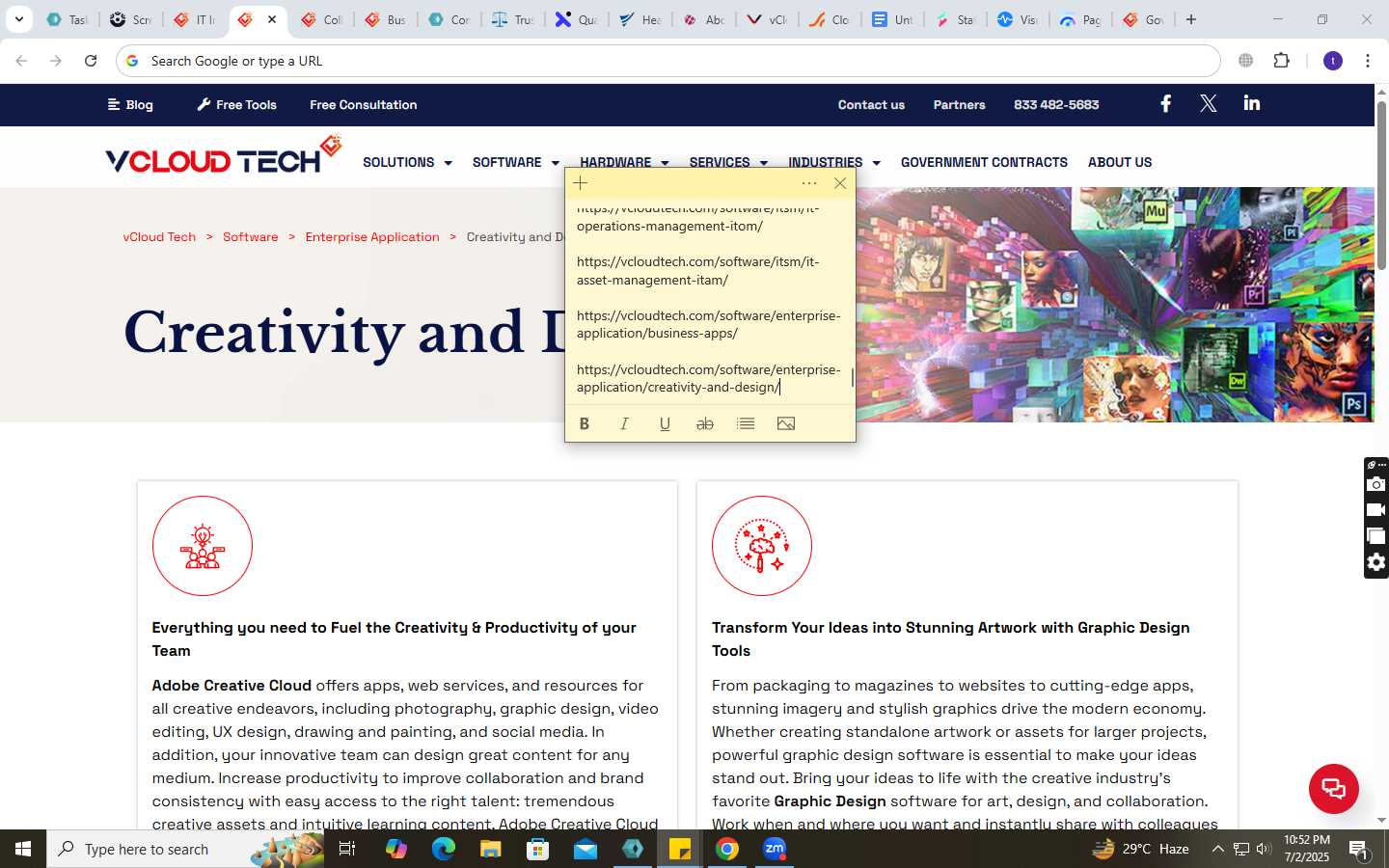Open Chrome three-dot menu

pyautogui.click(x=1368, y=61)
